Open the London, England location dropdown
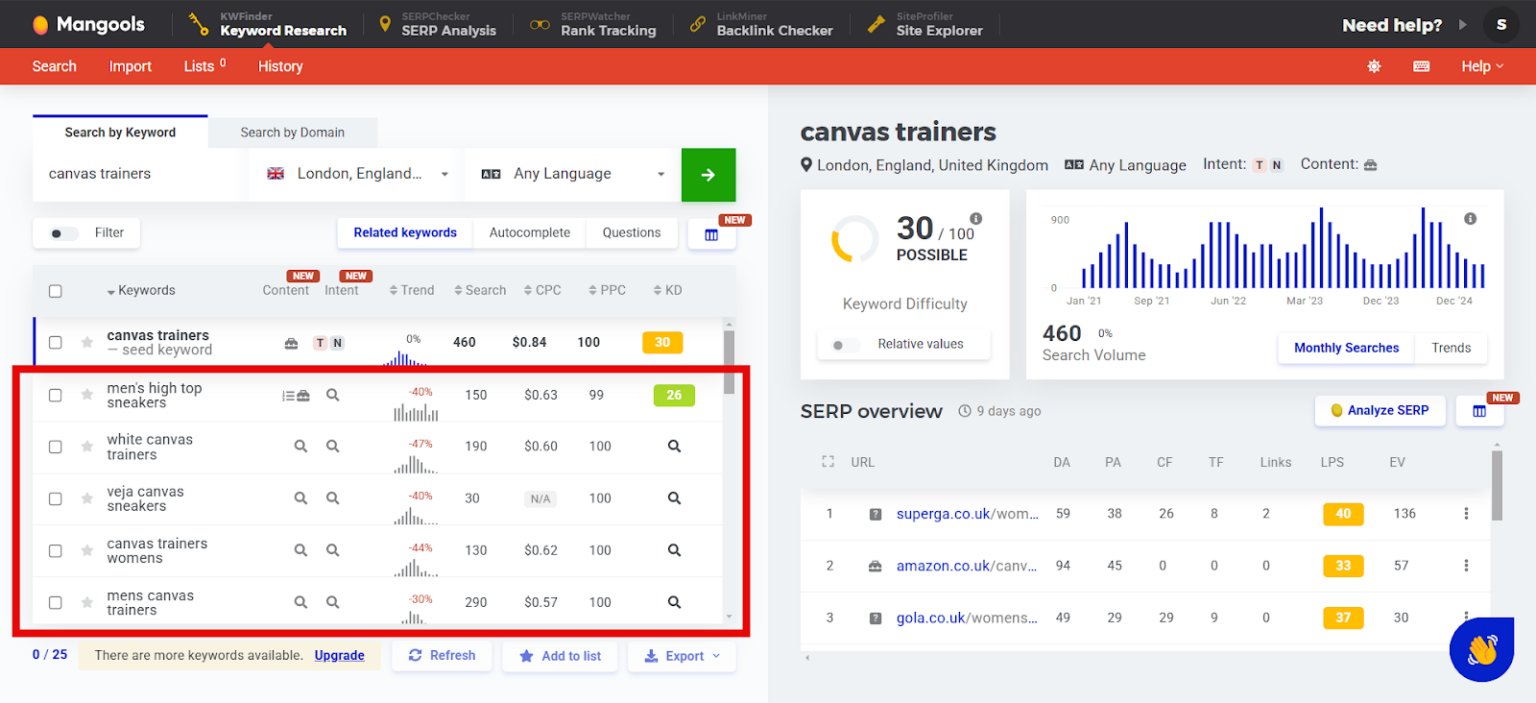The width and height of the screenshot is (1536, 703). 353,173
